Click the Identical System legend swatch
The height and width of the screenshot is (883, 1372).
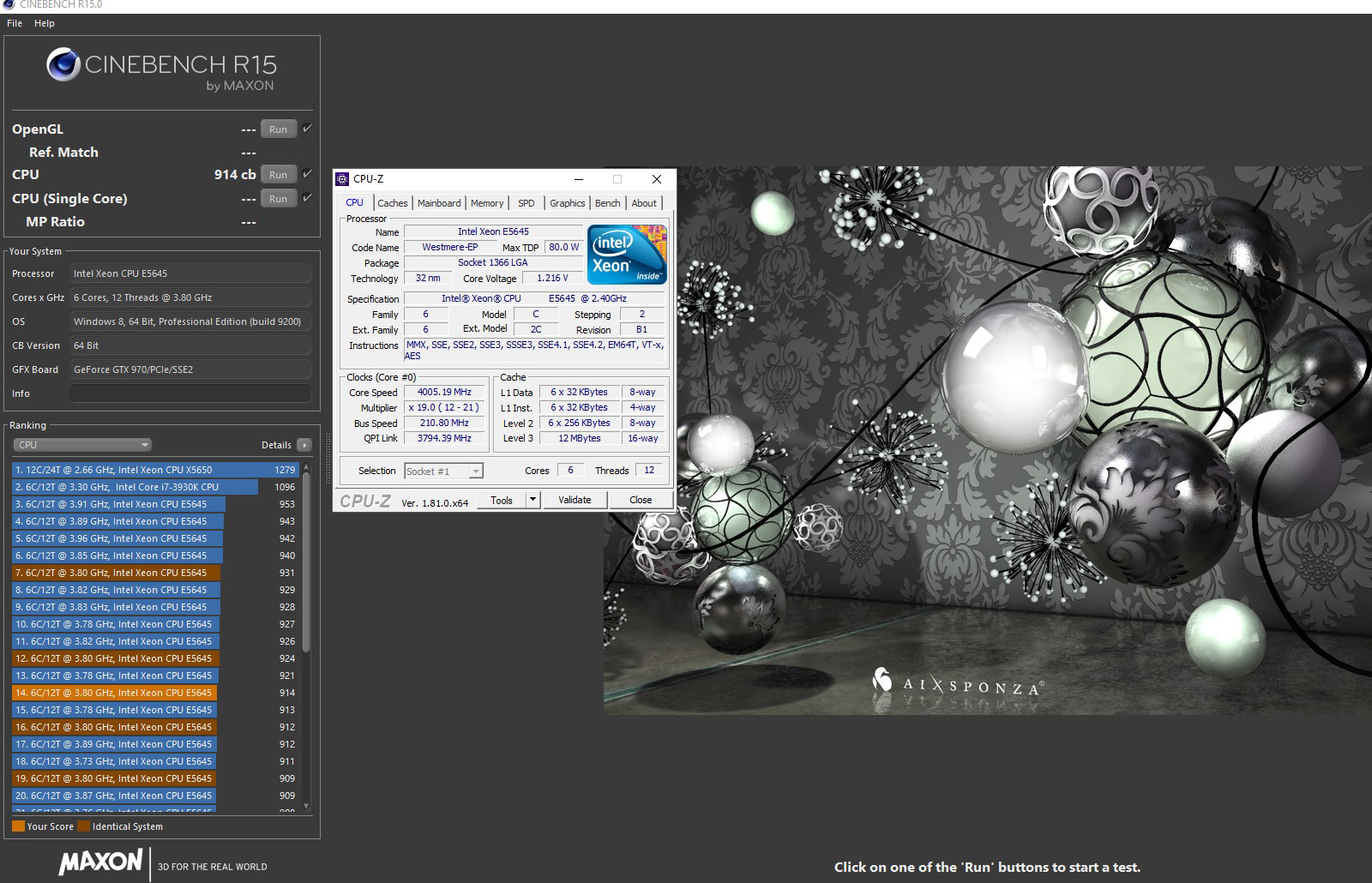[83, 826]
